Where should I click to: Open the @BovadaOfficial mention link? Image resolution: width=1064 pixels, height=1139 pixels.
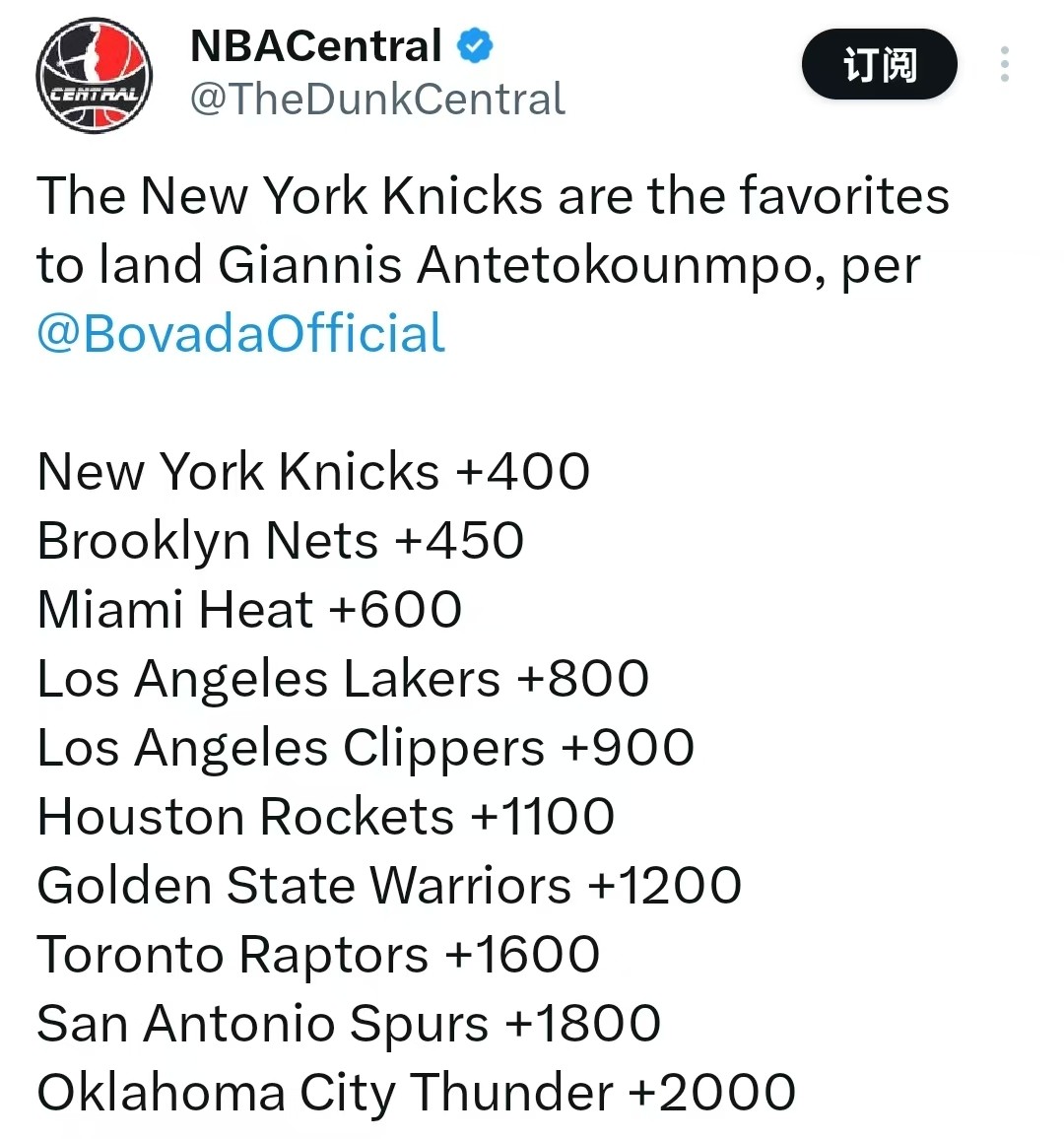(x=241, y=333)
